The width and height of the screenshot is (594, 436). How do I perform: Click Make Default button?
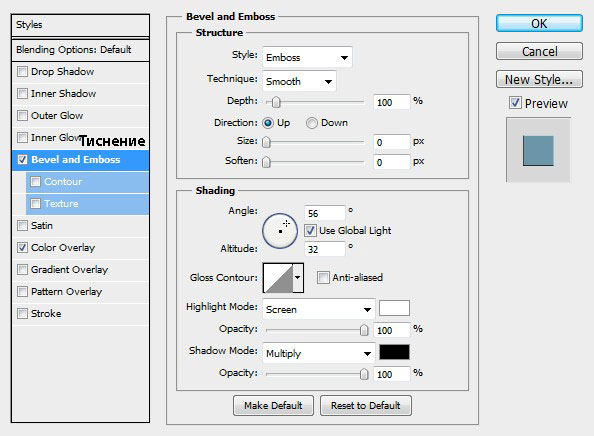click(273, 406)
